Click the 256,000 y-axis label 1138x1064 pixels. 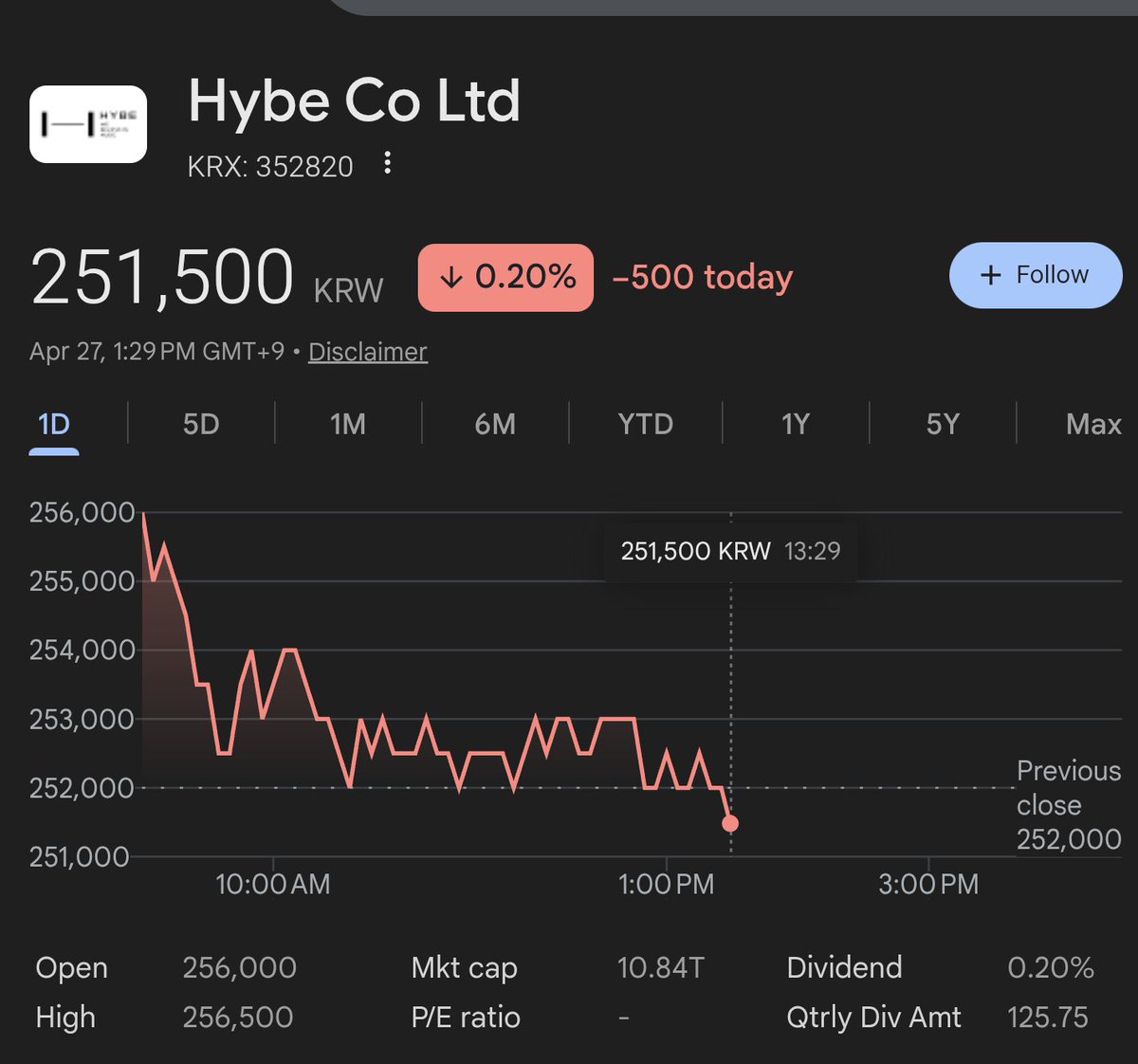(x=83, y=513)
